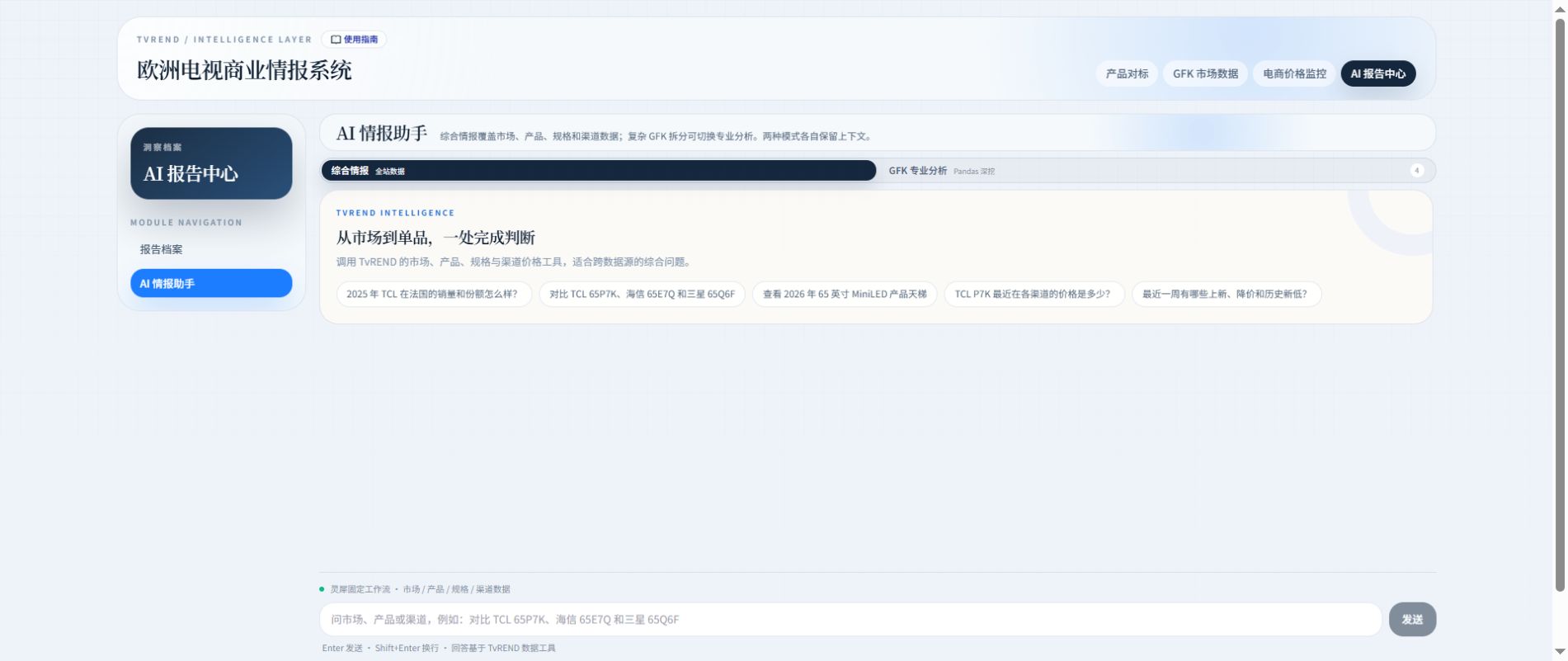This screenshot has width=1568, height=661.
Task: Click the 发送 send button
Action: (x=1412, y=620)
